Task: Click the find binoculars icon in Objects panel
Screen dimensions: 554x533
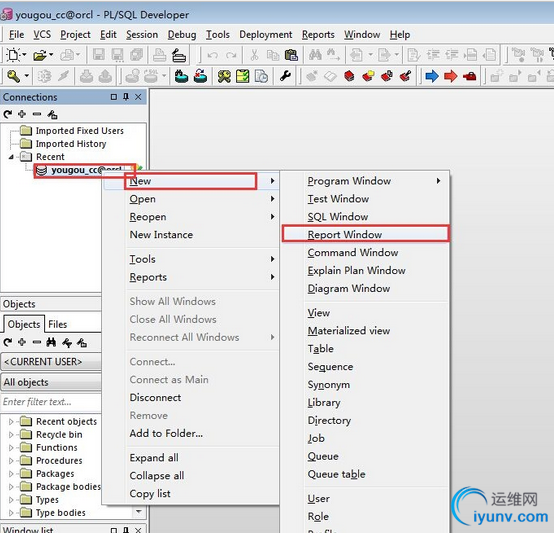Action: 51,342
